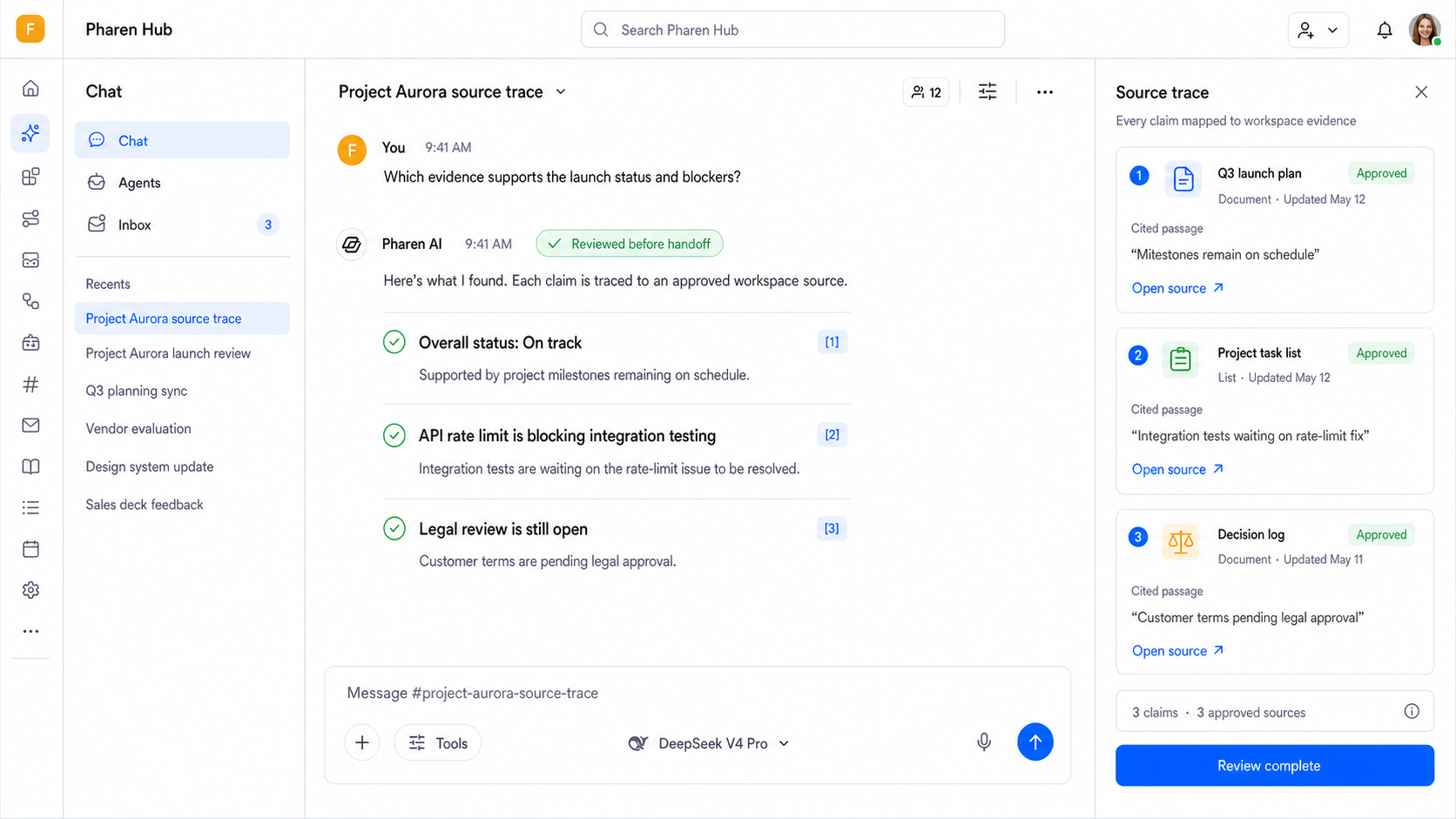The image size is (1456, 819).
Task: Add attachment with the plus button
Action: coord(362,742)
